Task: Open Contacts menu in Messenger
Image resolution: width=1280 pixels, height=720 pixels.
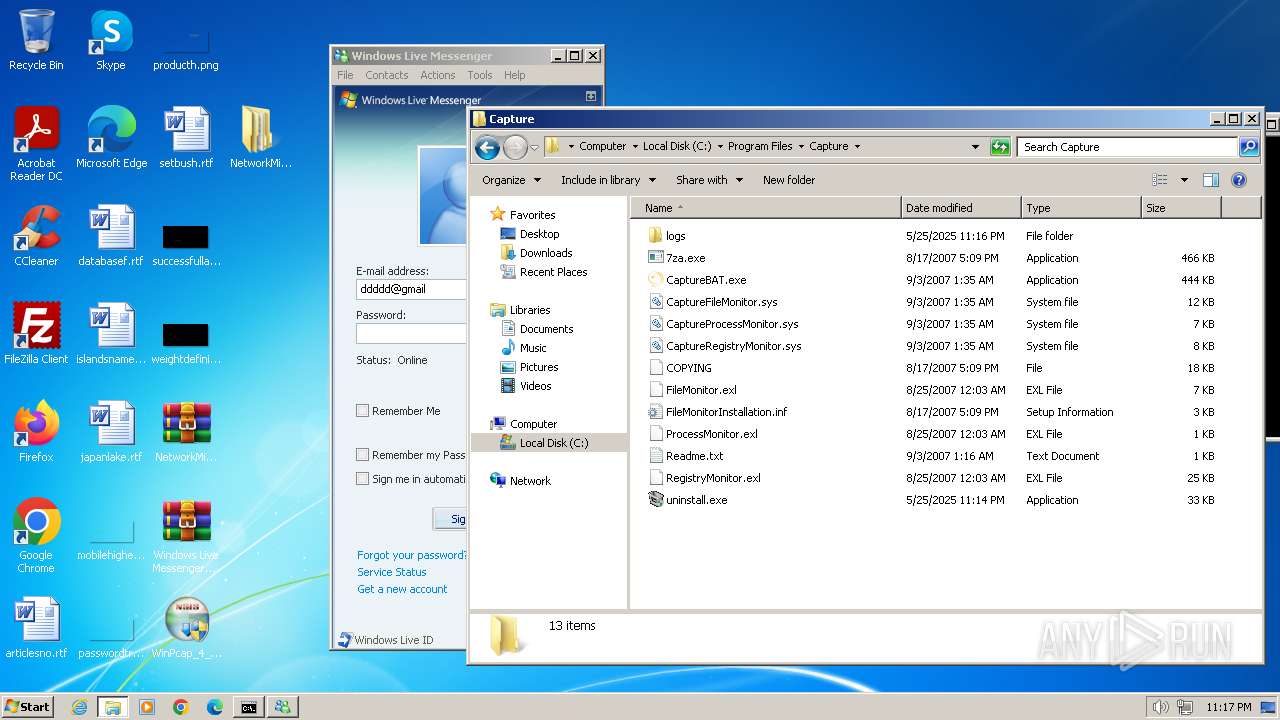Action: [386, 75]
